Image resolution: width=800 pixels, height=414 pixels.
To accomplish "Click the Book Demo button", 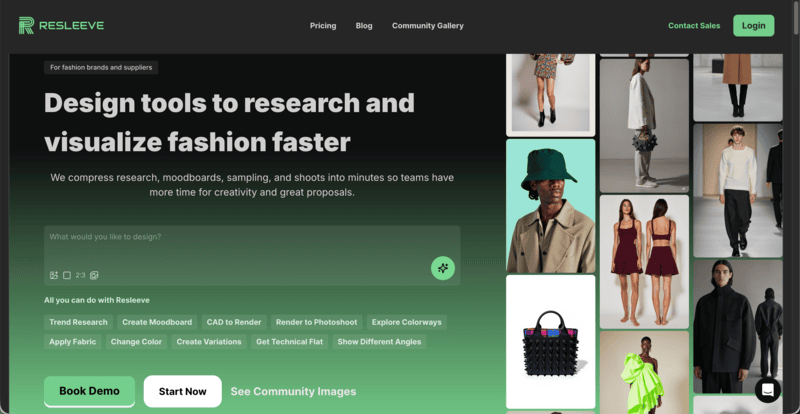I will point(89,391).
